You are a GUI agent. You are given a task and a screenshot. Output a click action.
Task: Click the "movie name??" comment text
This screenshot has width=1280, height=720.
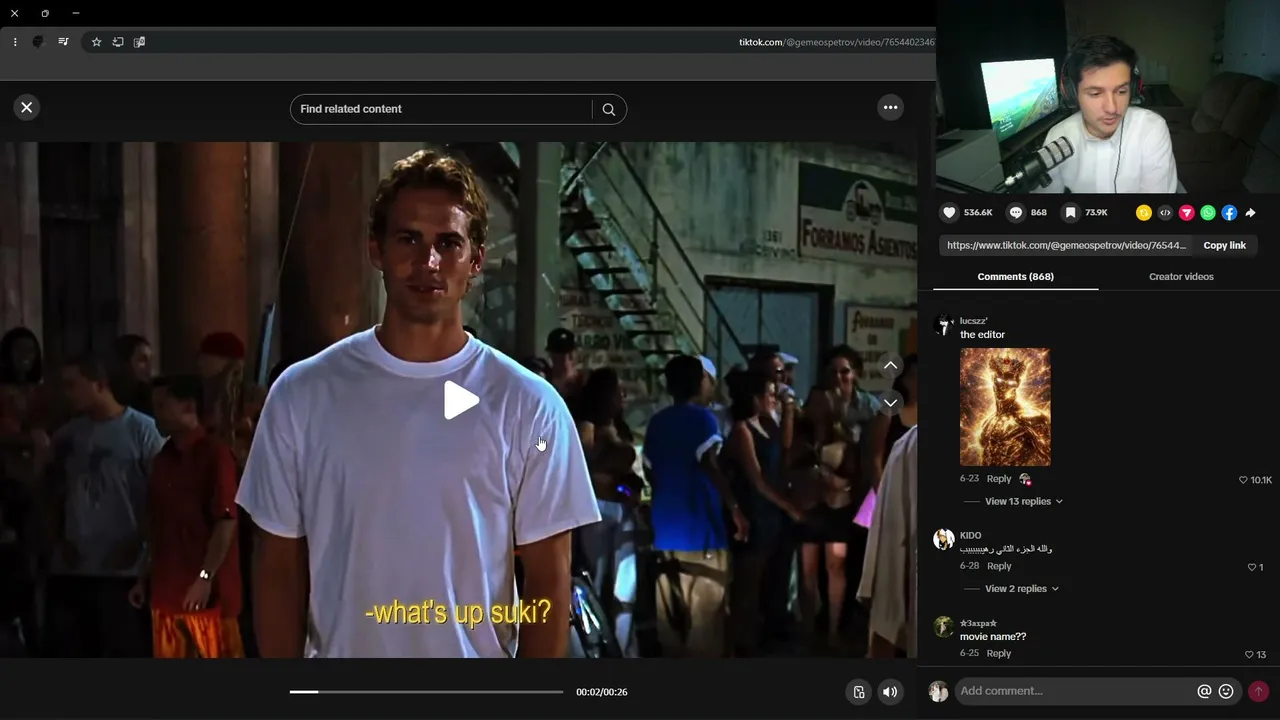[993, 637]
